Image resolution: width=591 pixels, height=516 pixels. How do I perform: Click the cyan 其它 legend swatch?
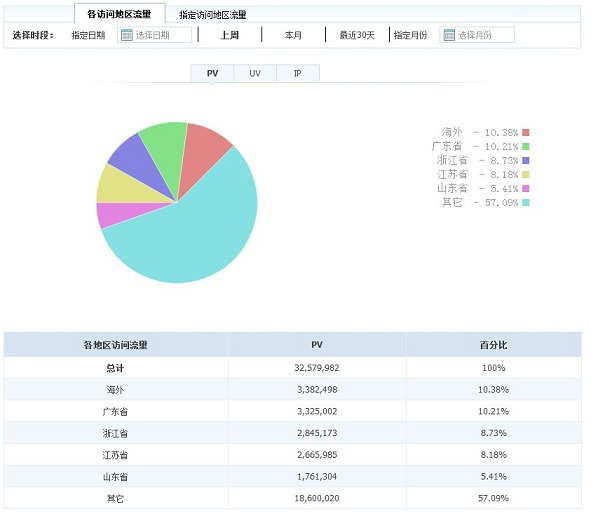(526, 203)
